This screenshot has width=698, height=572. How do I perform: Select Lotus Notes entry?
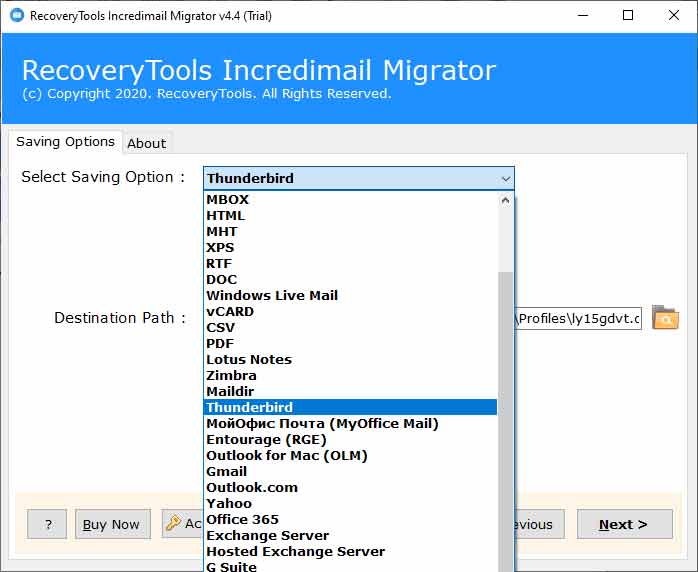pos(350,360)
